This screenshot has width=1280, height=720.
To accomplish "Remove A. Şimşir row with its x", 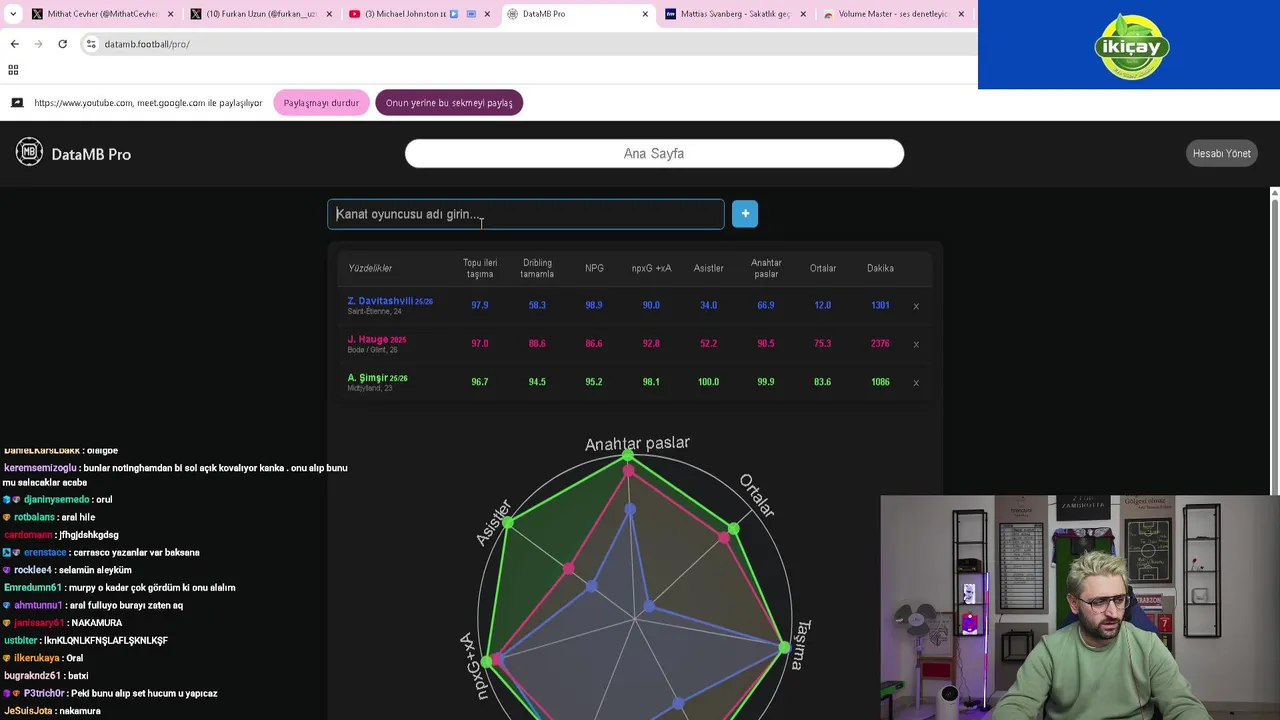I will tap(916, 382).
